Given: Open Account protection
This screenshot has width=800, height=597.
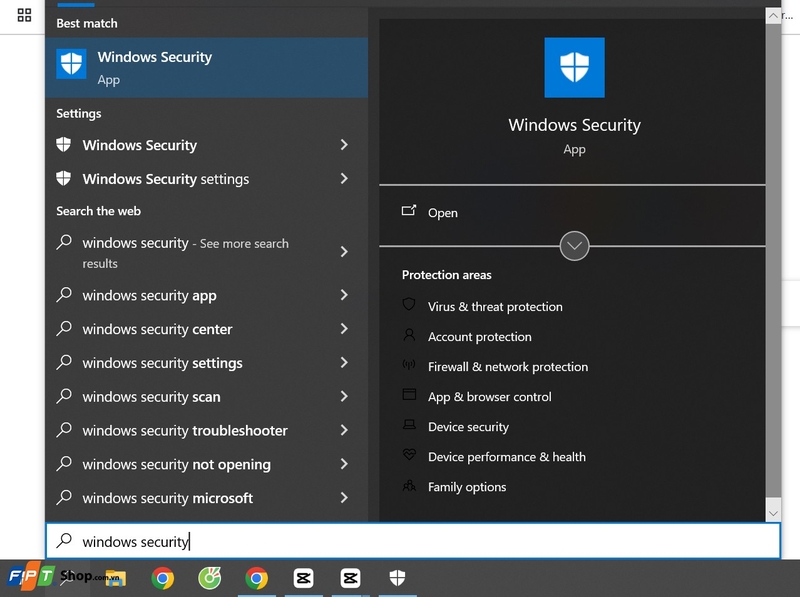Looking at the screenshot, I should click(x=480, y=336).
